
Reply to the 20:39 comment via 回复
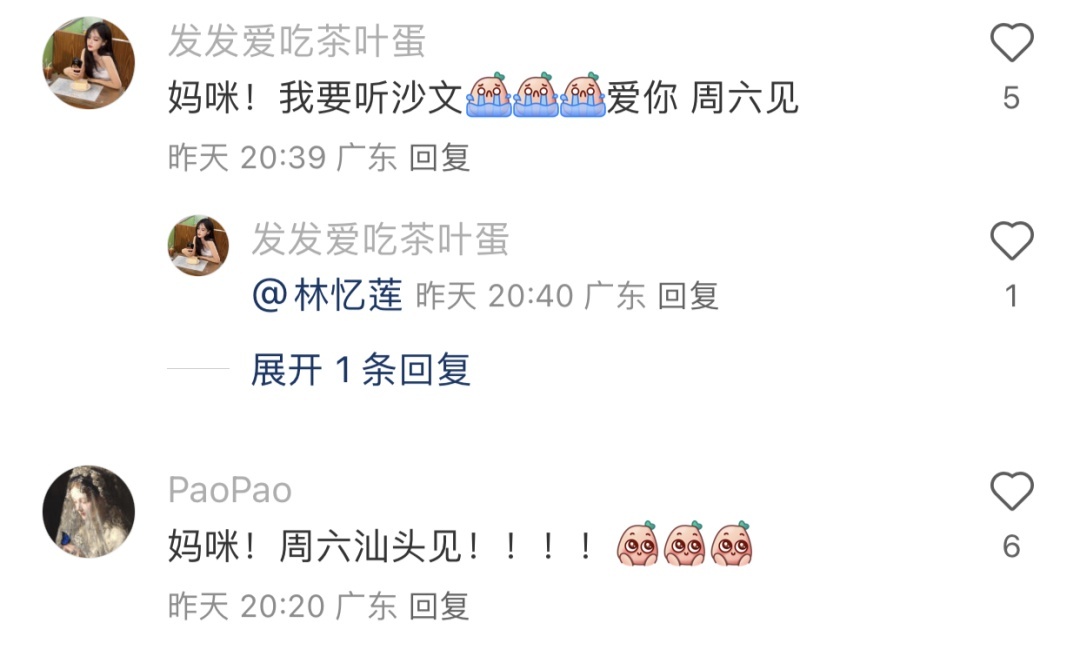coord(439,158)
